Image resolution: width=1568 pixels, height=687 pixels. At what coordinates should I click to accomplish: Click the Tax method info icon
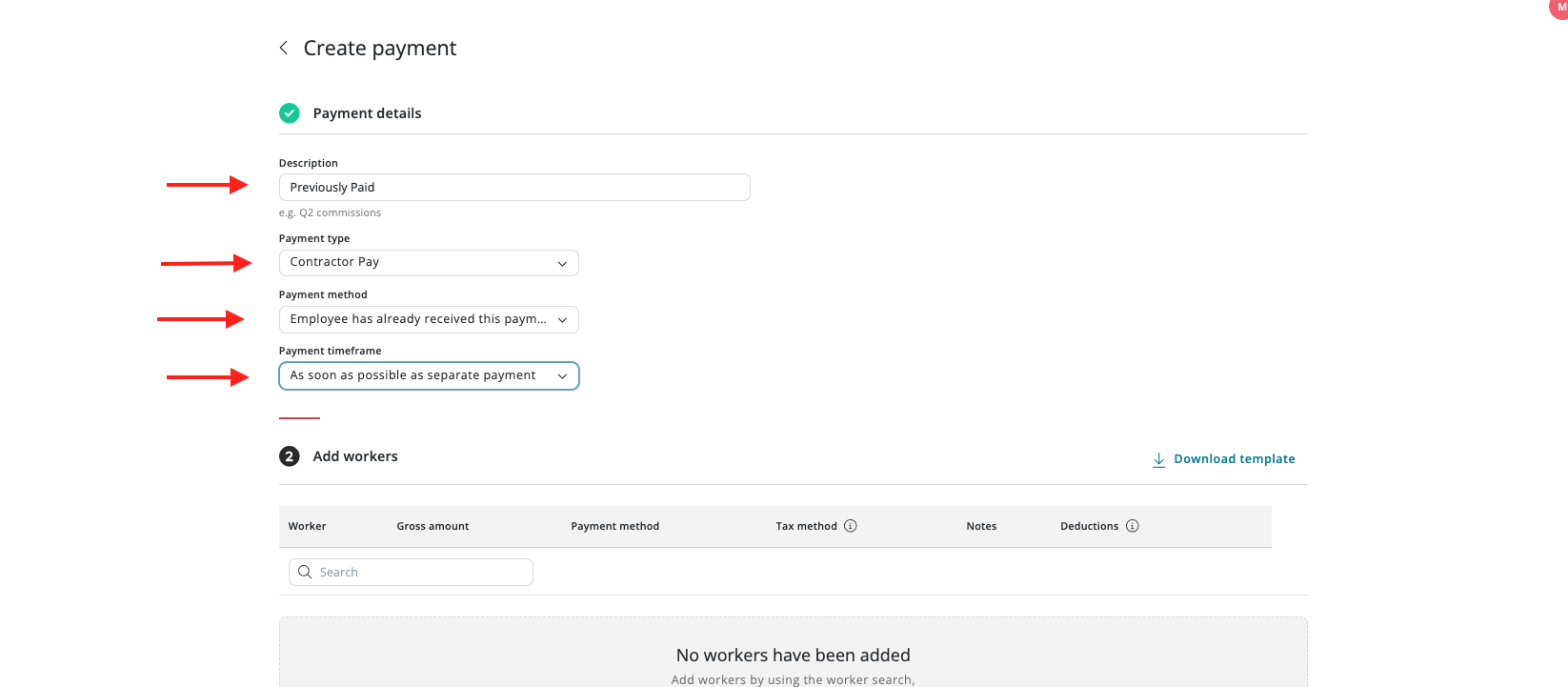pos(851,526)
